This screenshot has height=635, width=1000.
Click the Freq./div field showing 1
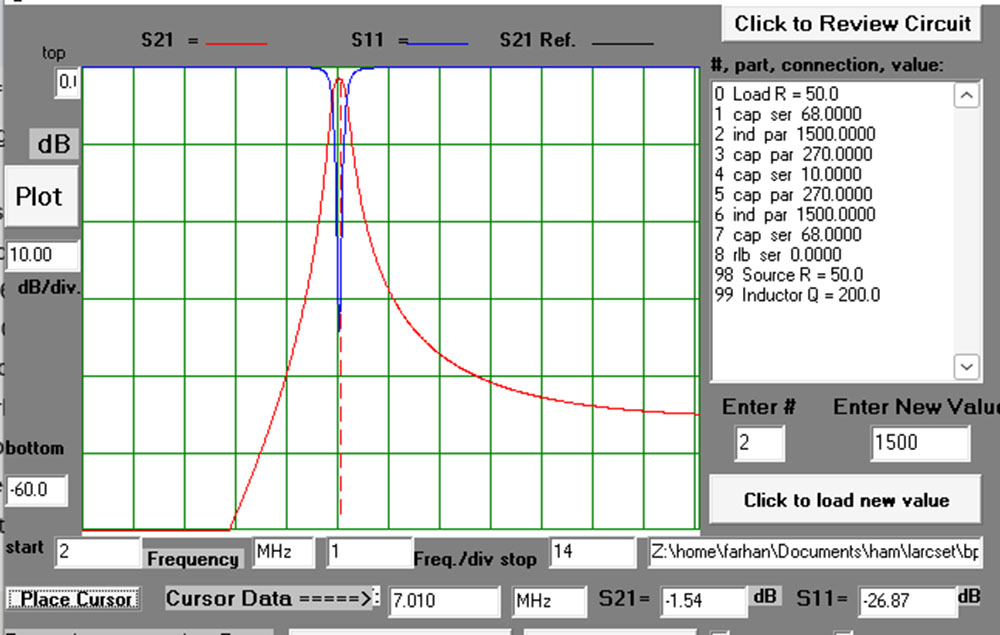tap(368, 551)
